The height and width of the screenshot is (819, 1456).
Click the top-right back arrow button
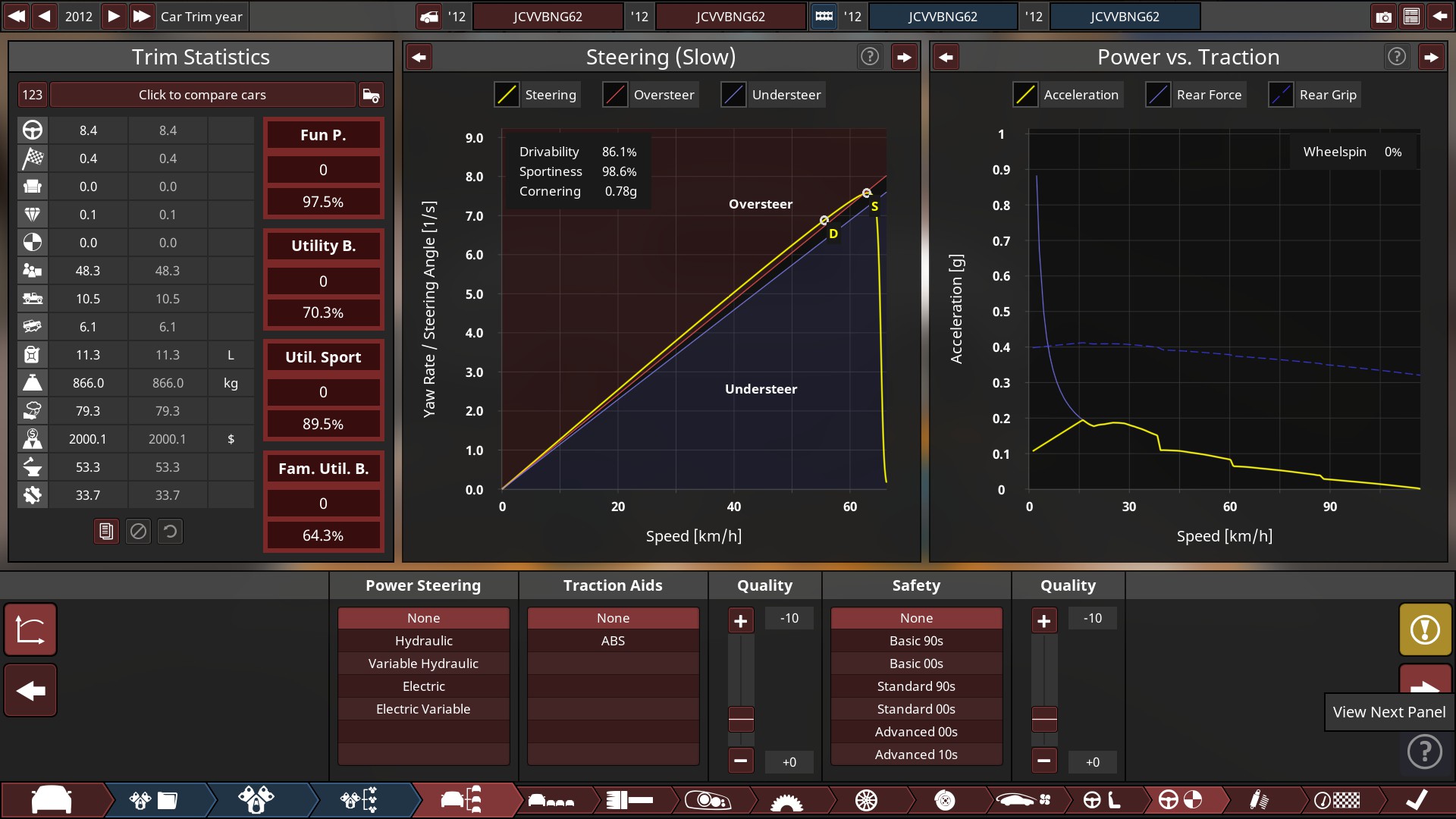1439,16
